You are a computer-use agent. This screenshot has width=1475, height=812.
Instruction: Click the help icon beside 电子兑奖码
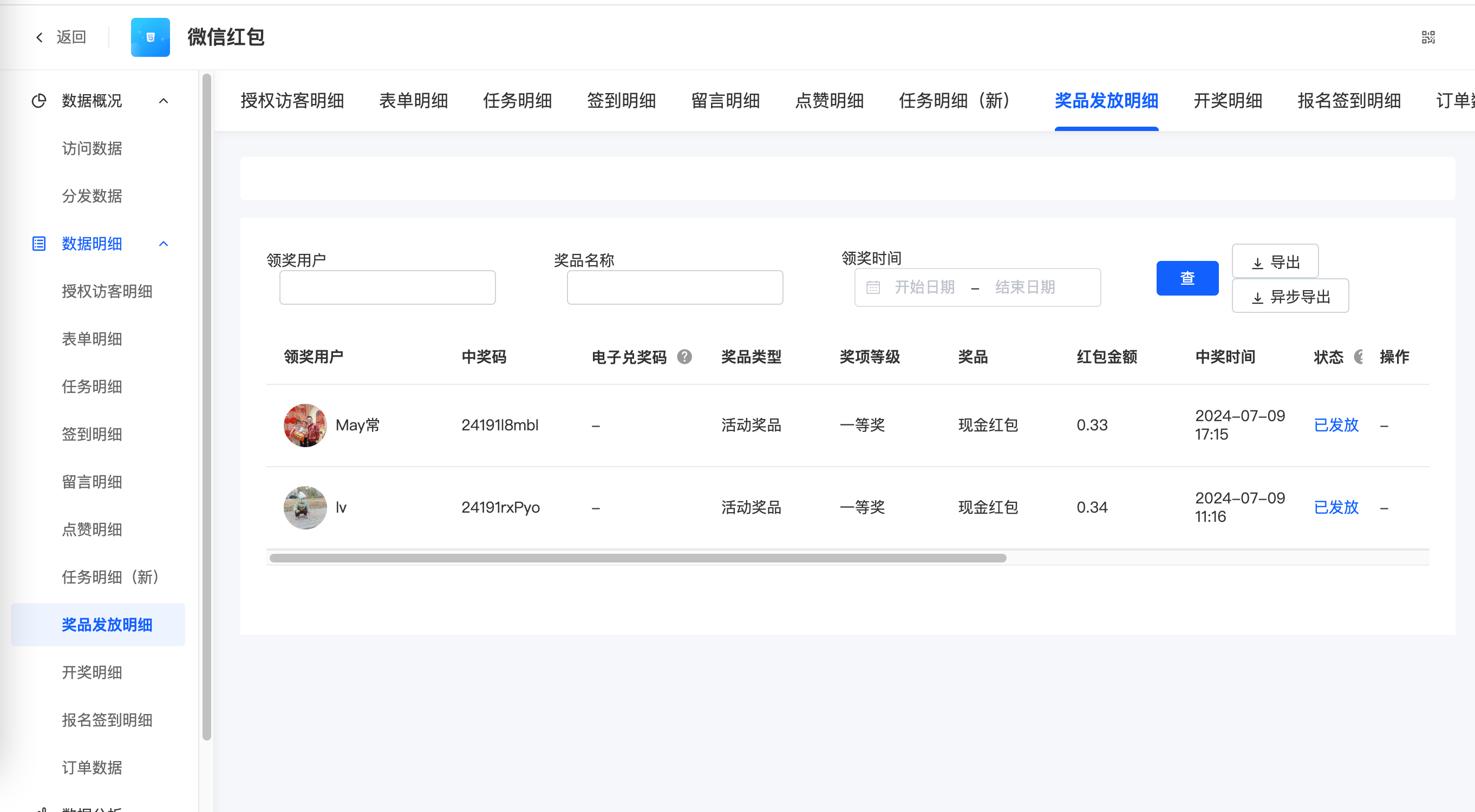[684, 357]
